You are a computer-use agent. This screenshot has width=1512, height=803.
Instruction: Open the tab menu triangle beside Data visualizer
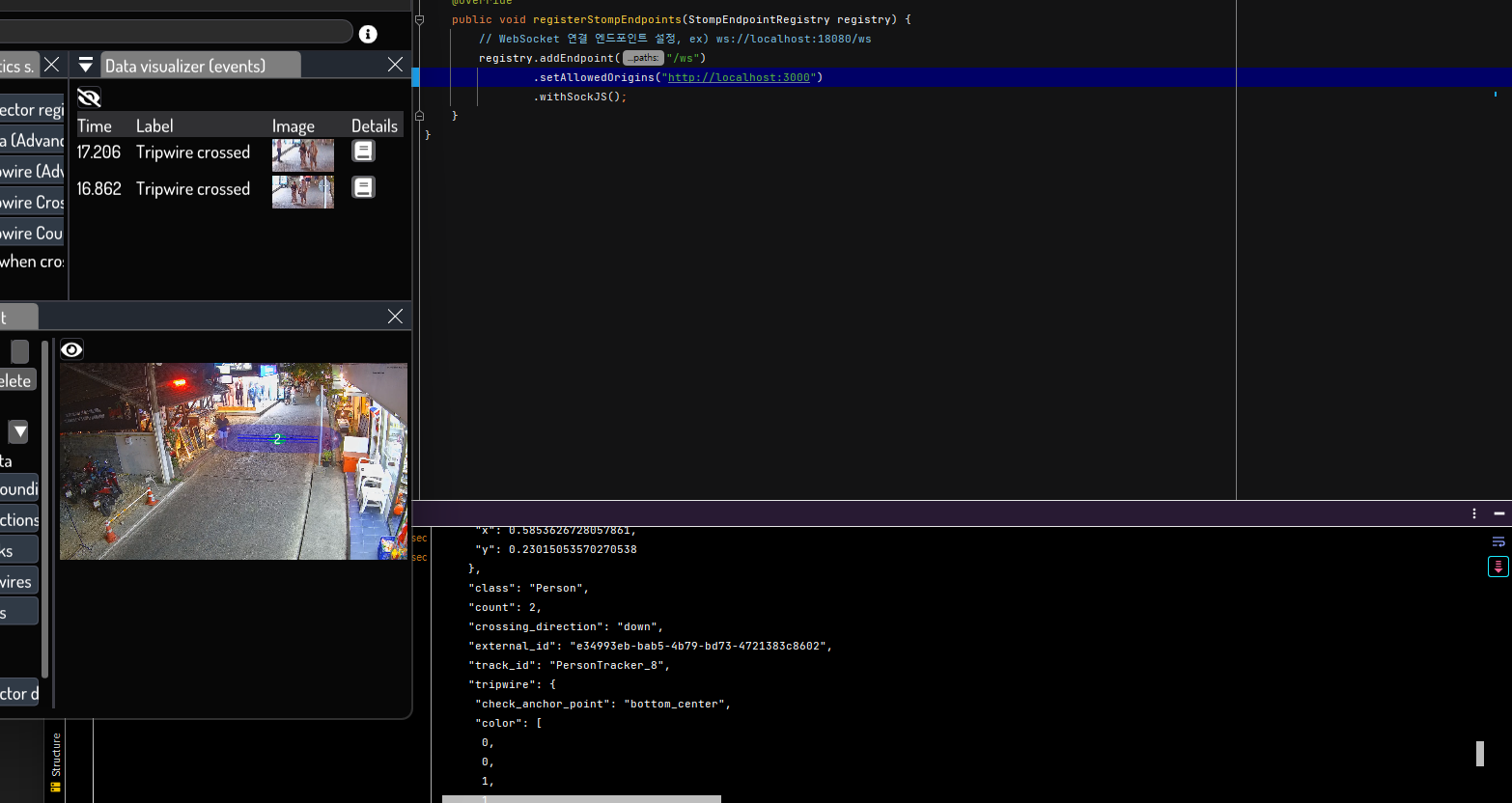pos(86,65)
